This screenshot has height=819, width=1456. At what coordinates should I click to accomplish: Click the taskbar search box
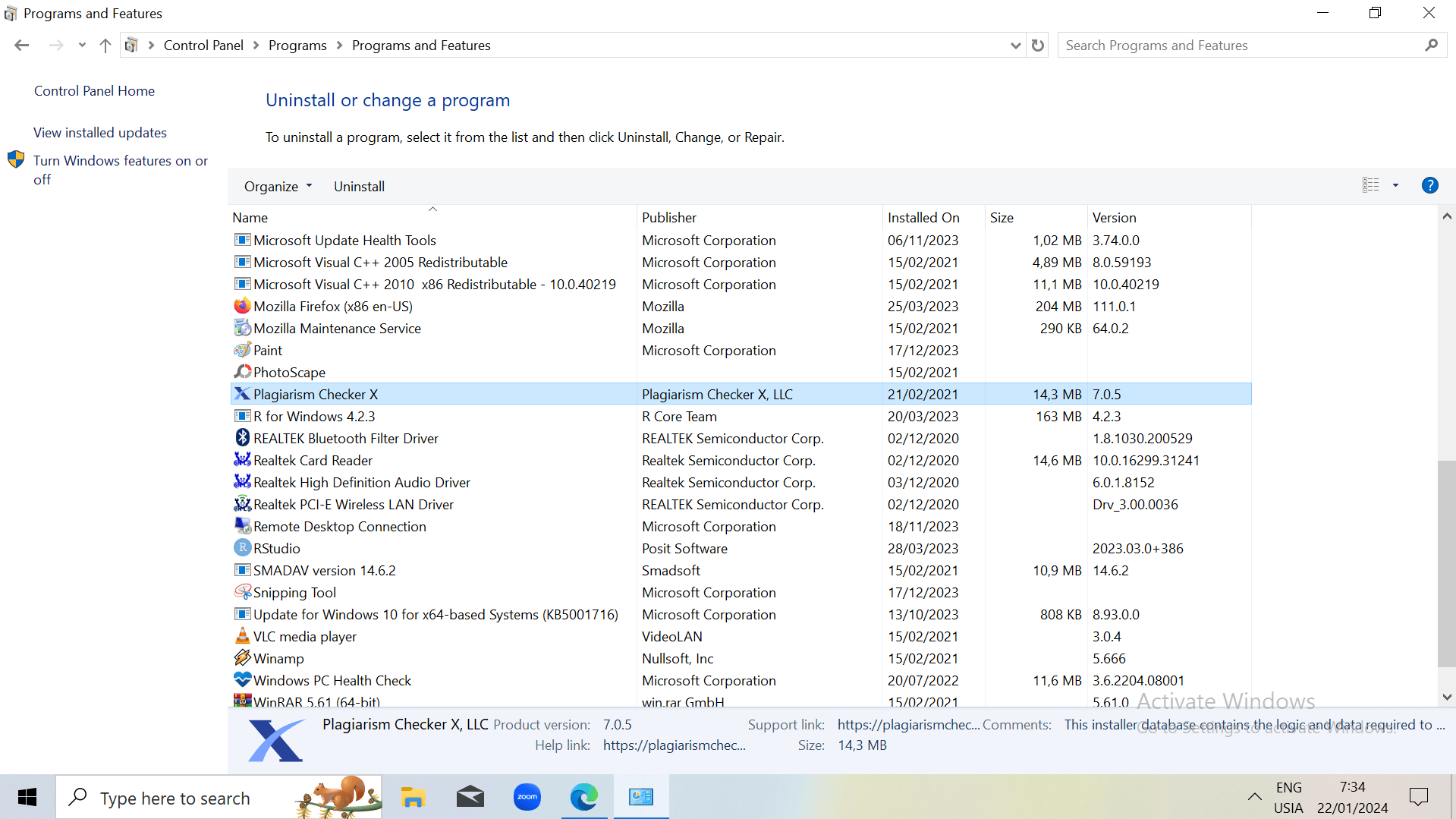(219, 797)
